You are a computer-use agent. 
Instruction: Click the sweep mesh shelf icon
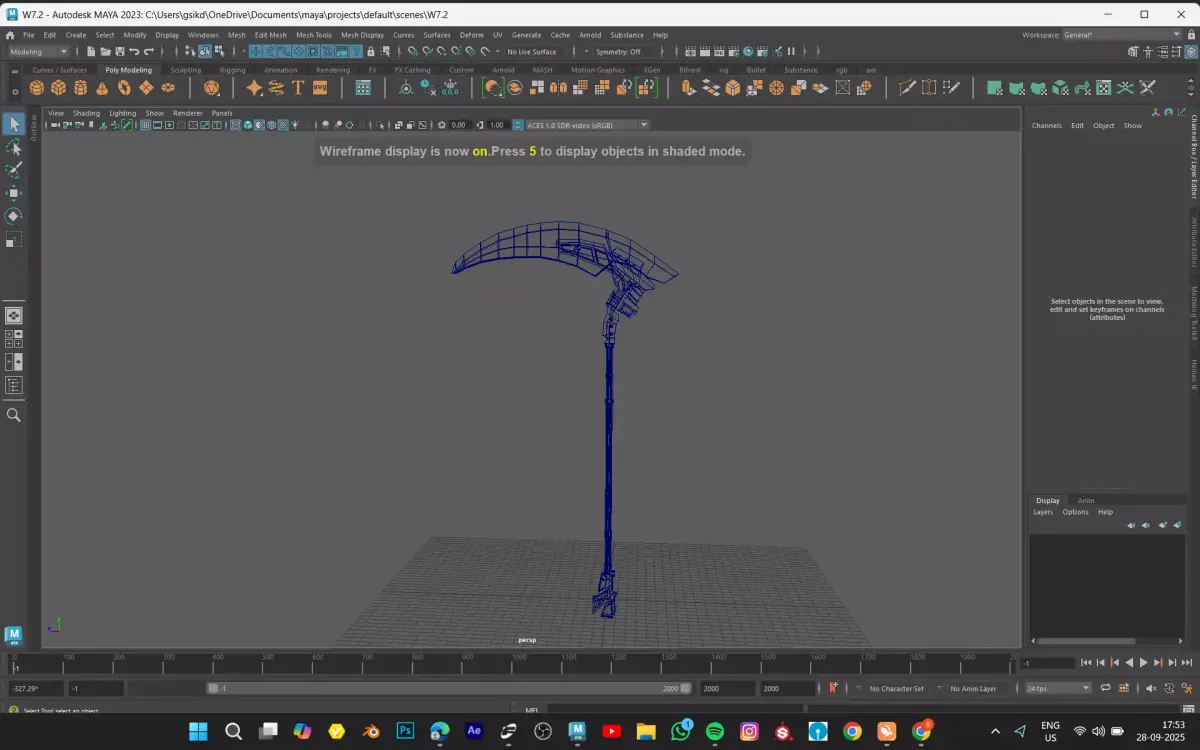276,88
